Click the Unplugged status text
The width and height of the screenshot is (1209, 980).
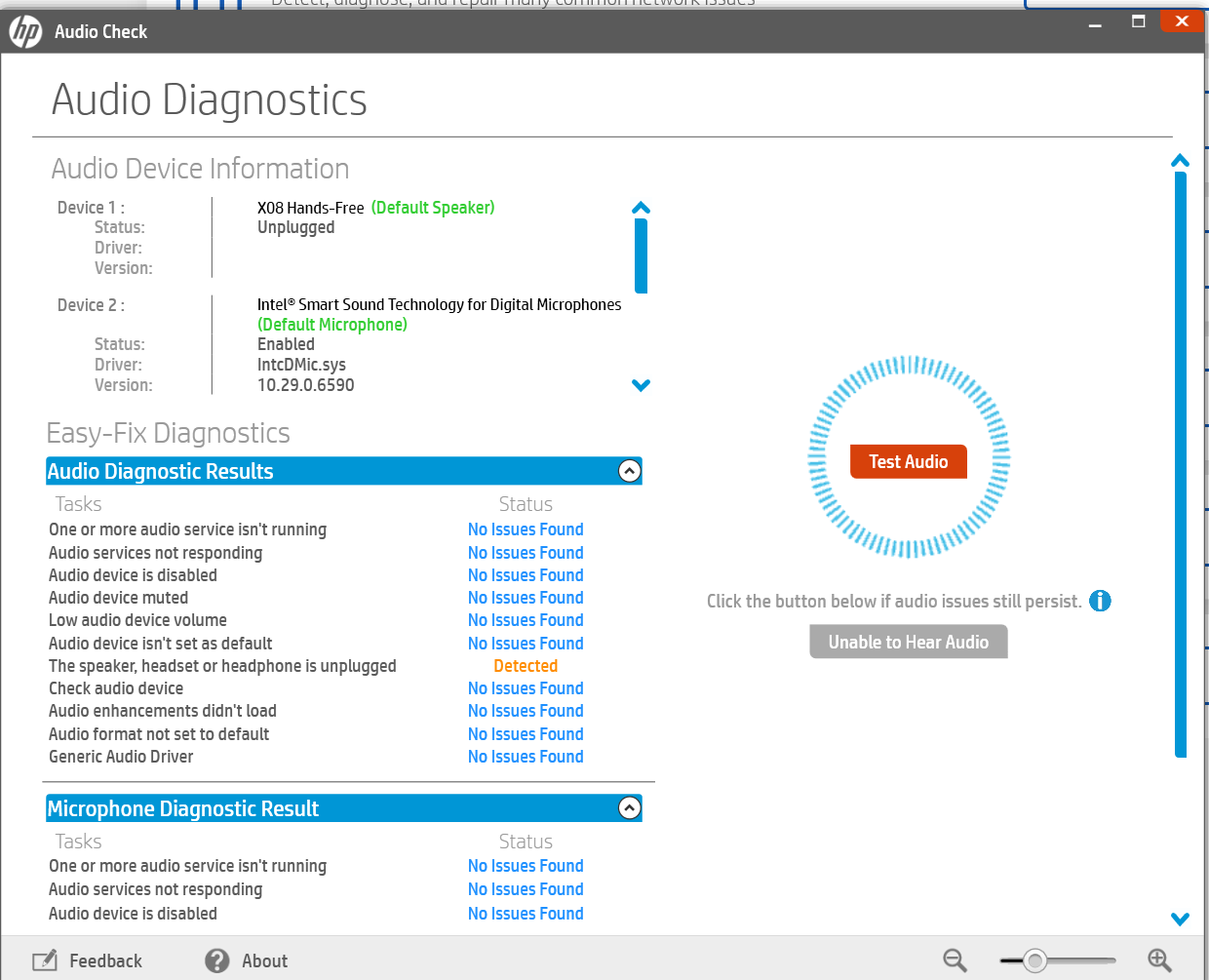(x=295, y=227)
